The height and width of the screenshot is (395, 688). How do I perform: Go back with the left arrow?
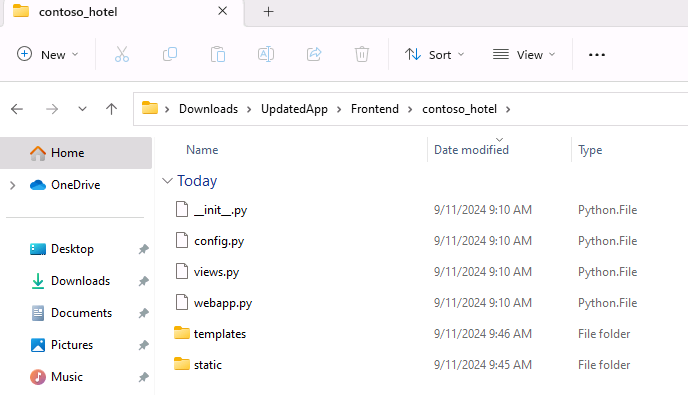[x=17, y=109]
